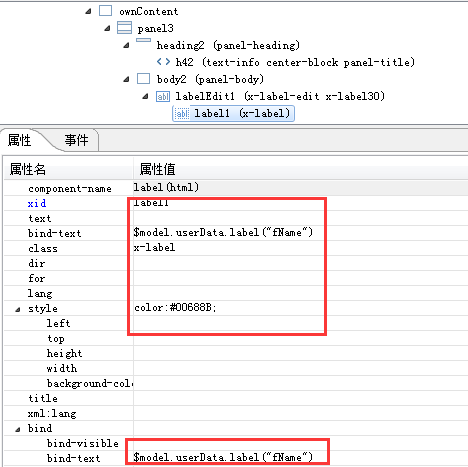The width and height of the screenshot is (468, 467).
Task: Click the width style property value
Action: [301, 368]
